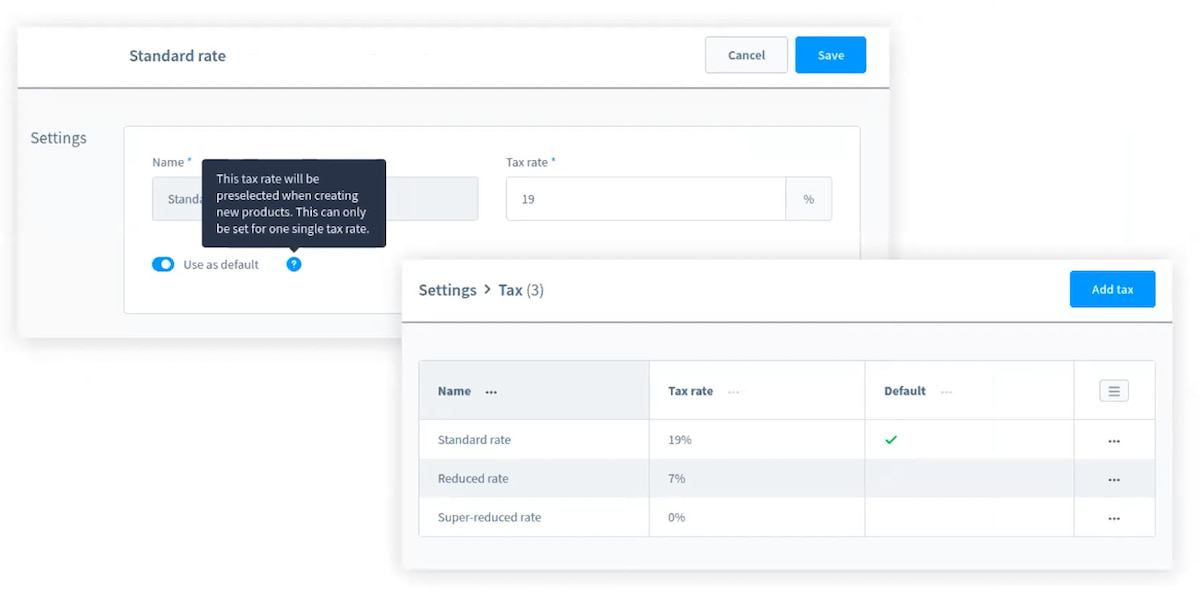Open the Super-reduced rate row actions menu
The height and width of the screenshot is (596, 1200).
click(x=1114, y=519)
